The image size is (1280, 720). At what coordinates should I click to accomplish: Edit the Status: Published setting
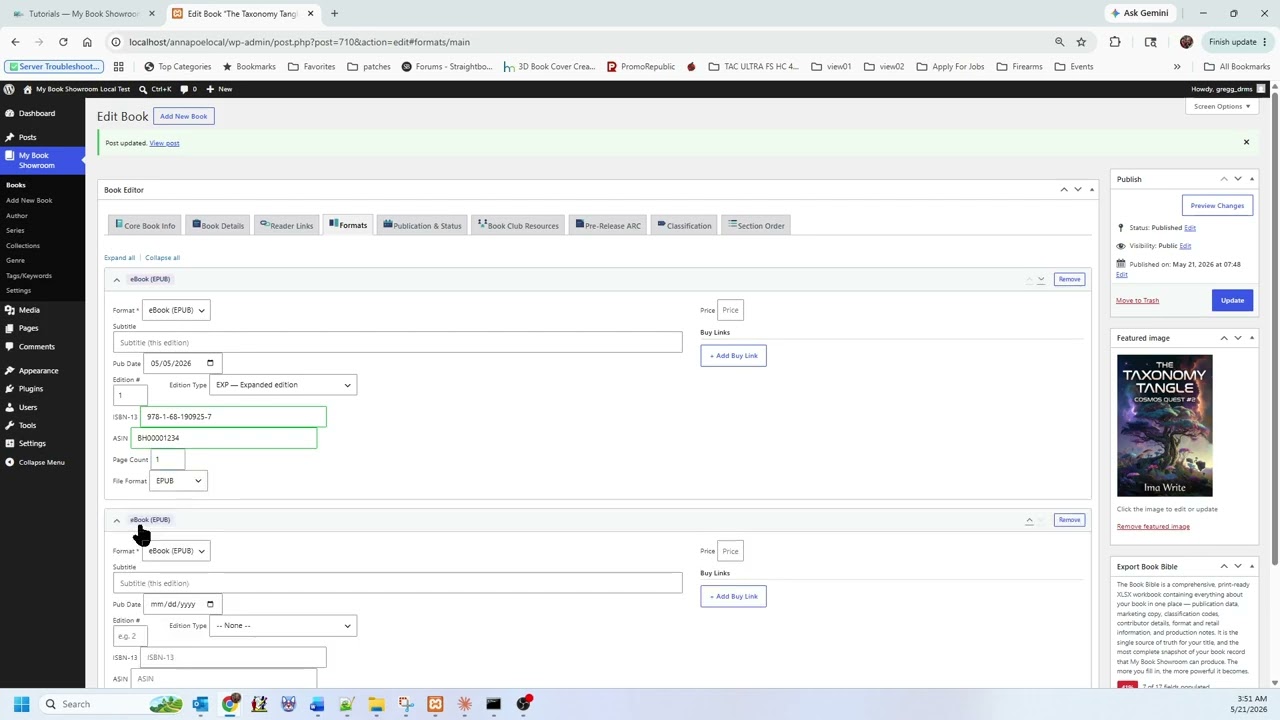coord(1190,228)
